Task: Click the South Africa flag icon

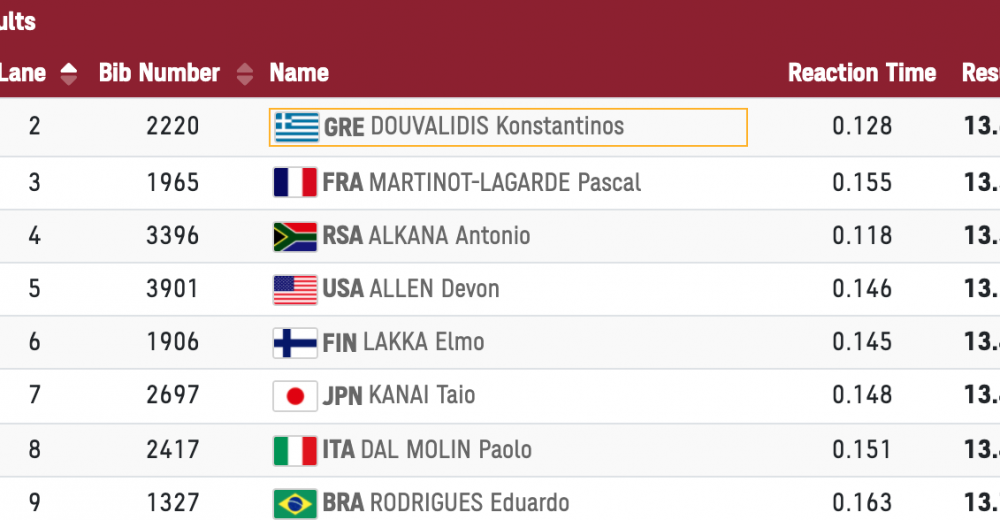Action: pos(295,236)
